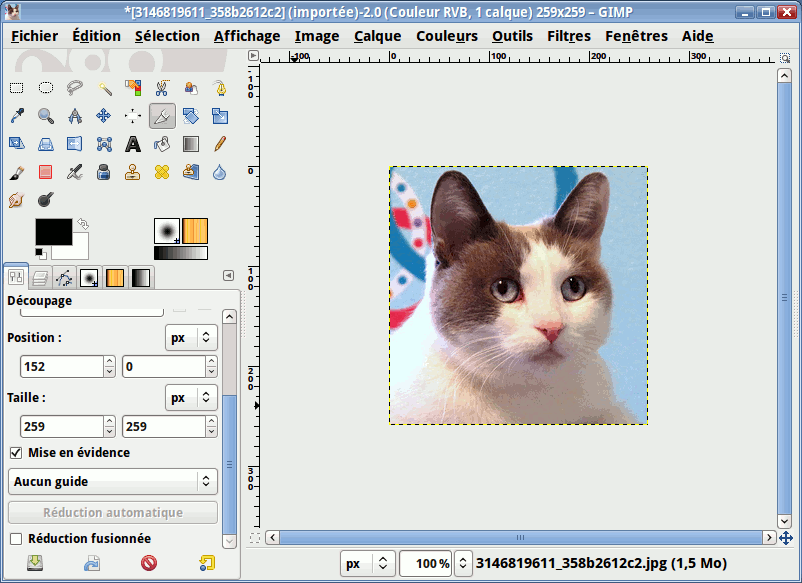Uncheck the Mise en évidence checkbox

tap(16, 453)
